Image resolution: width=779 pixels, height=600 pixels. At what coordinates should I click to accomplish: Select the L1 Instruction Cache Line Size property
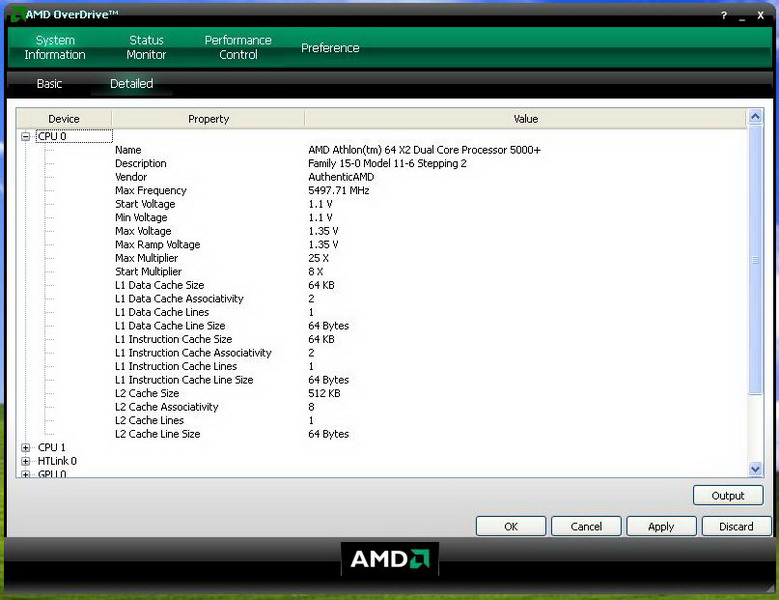[184, 380]
